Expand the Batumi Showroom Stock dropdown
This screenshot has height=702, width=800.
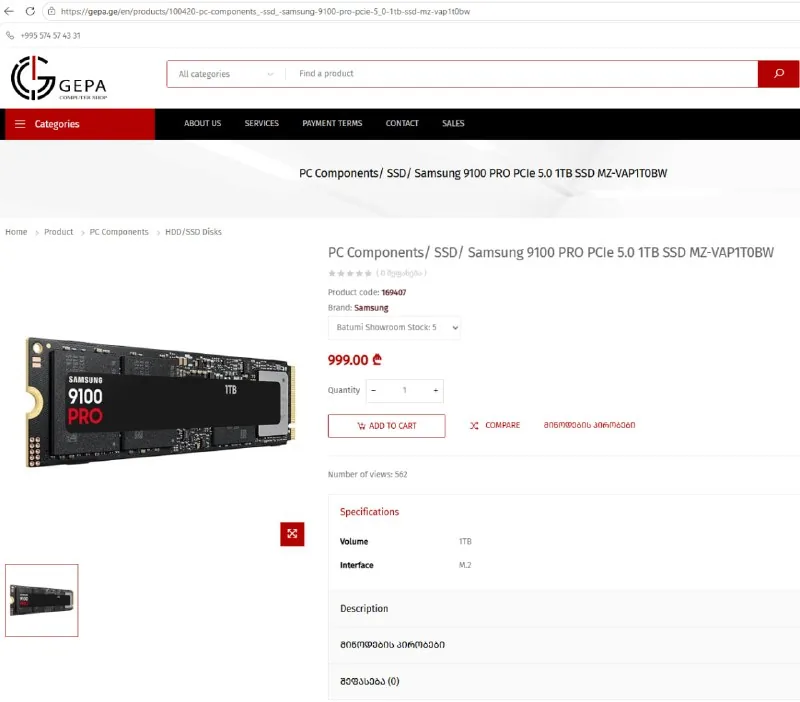(x=394, y=328)
